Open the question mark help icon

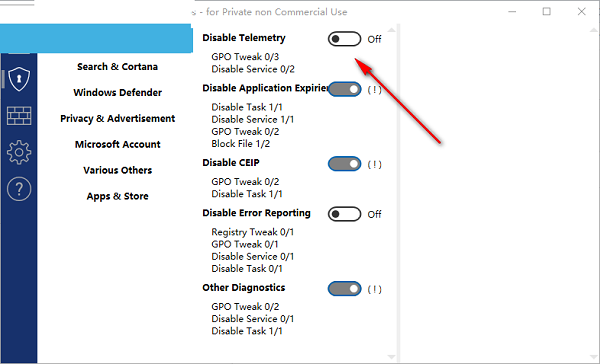[x=19, y=189]
